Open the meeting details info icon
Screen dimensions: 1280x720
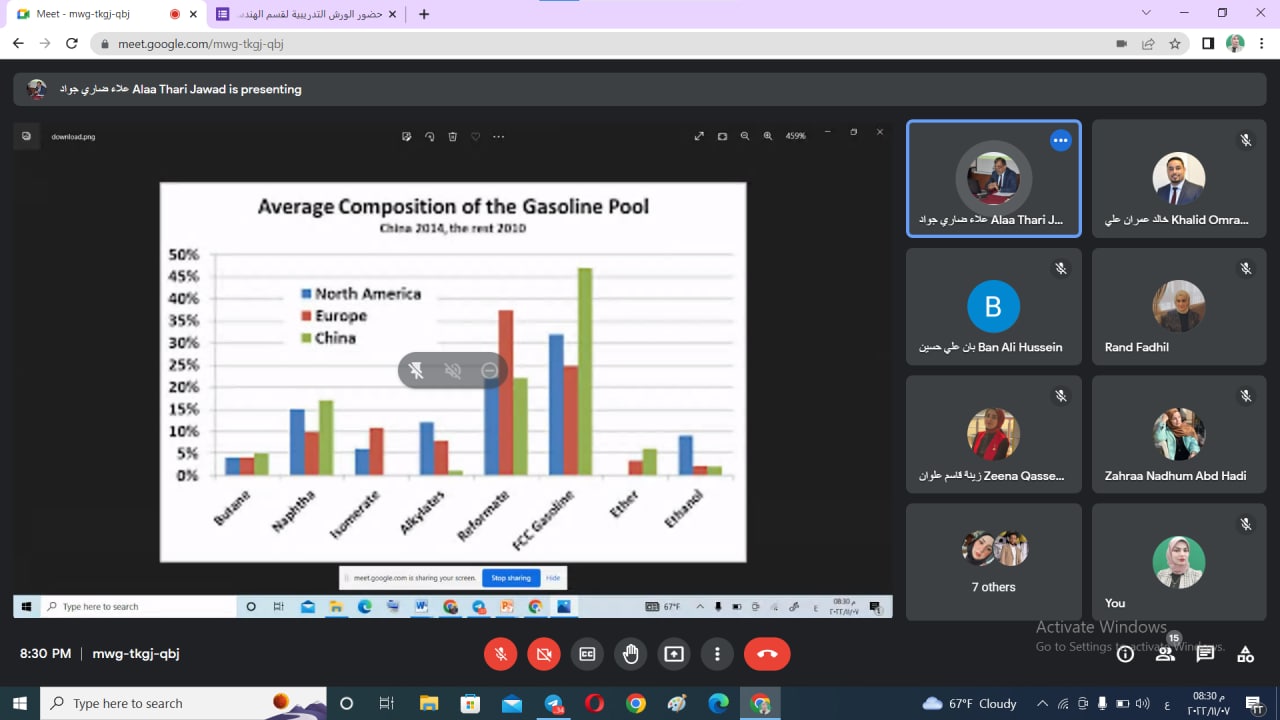coord(1125,654)
